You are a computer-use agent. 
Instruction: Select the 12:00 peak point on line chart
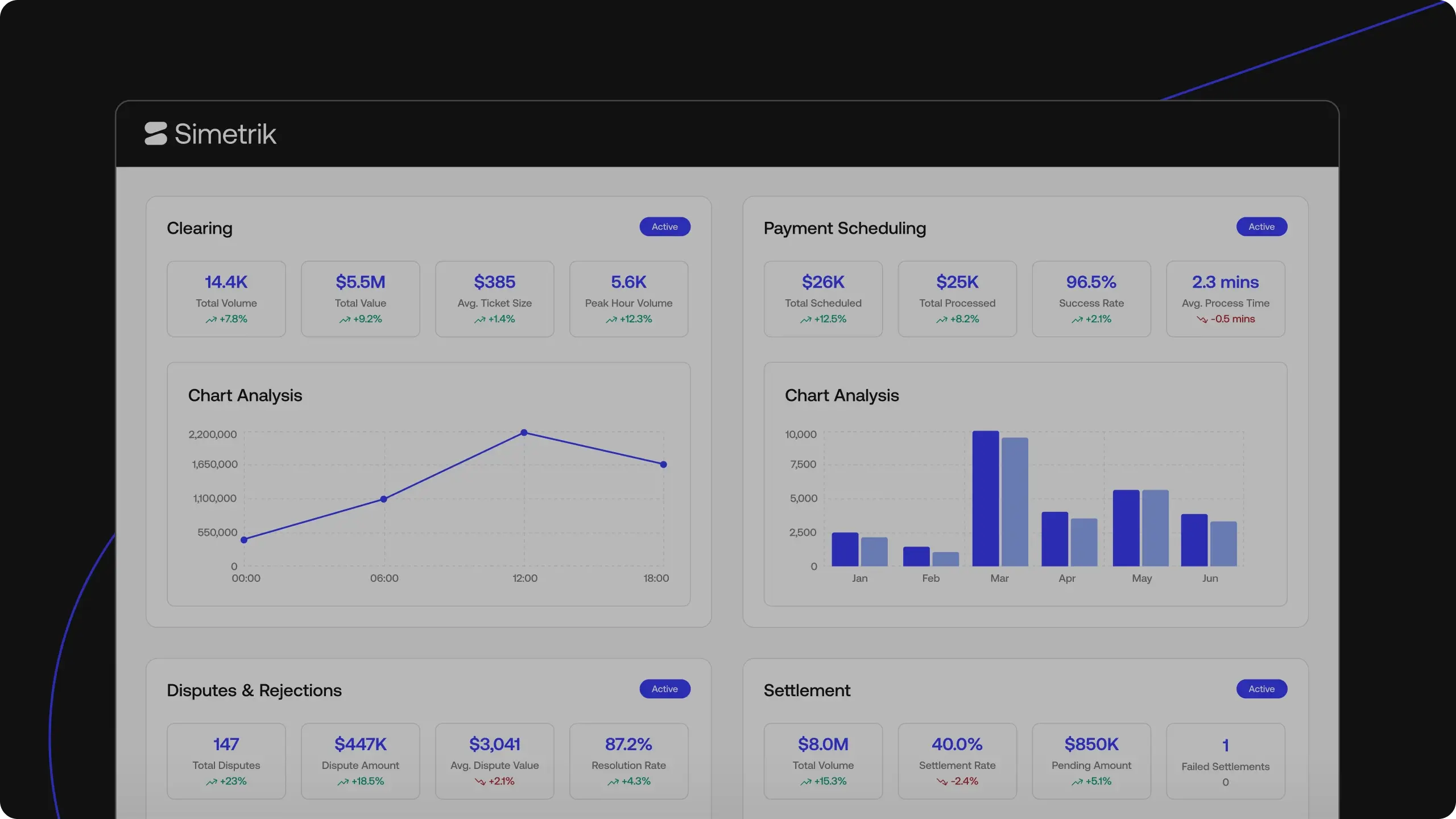tap(524, 433)
